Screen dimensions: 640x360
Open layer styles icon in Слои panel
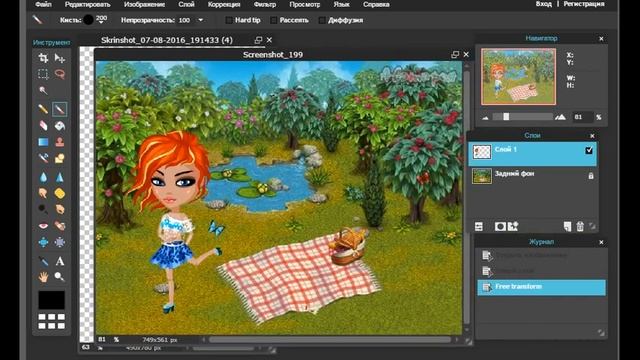point(513,226)
